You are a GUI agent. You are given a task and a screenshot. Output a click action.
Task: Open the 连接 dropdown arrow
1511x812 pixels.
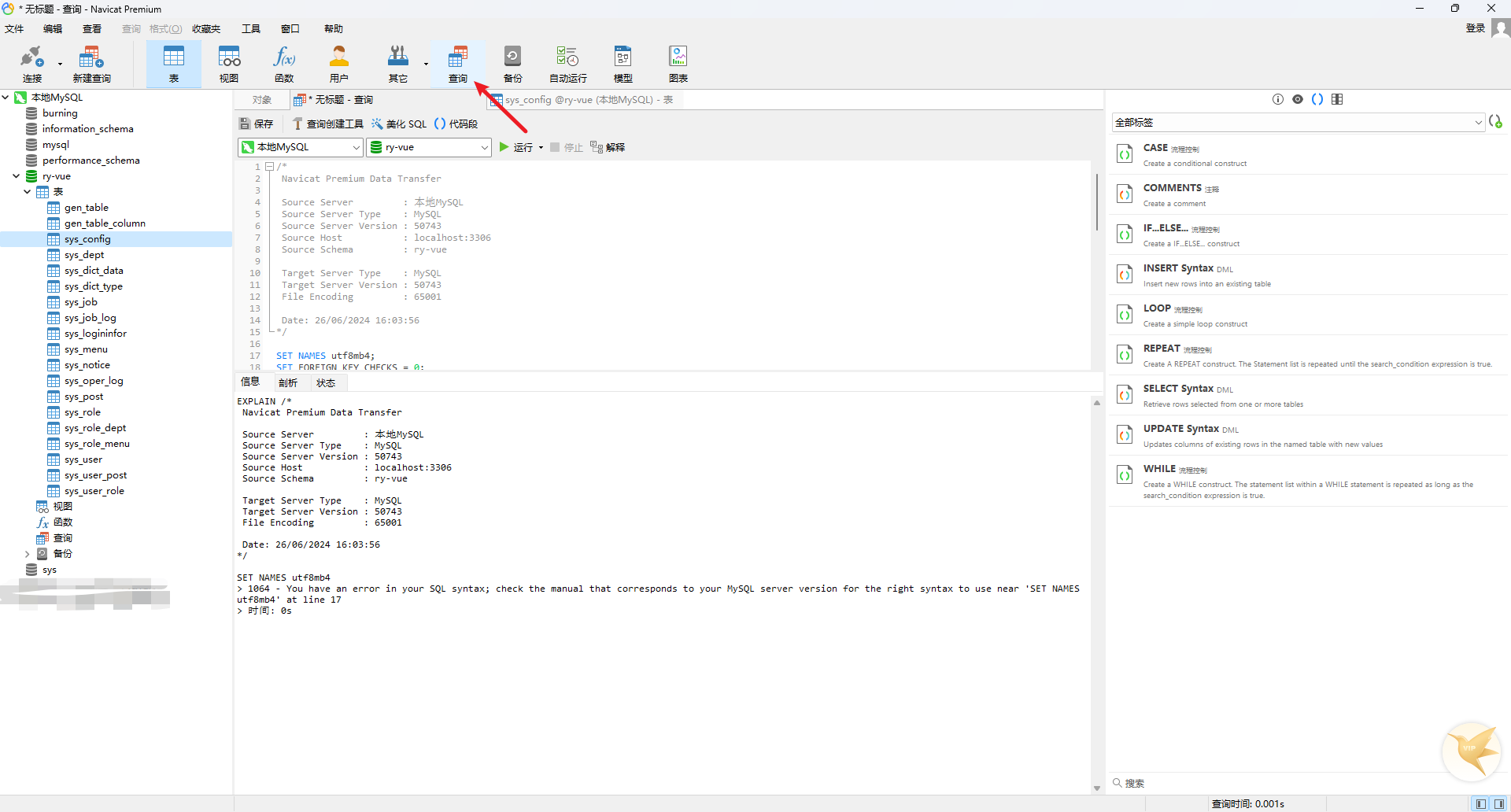pyautogui.click(x=60, y=65)
